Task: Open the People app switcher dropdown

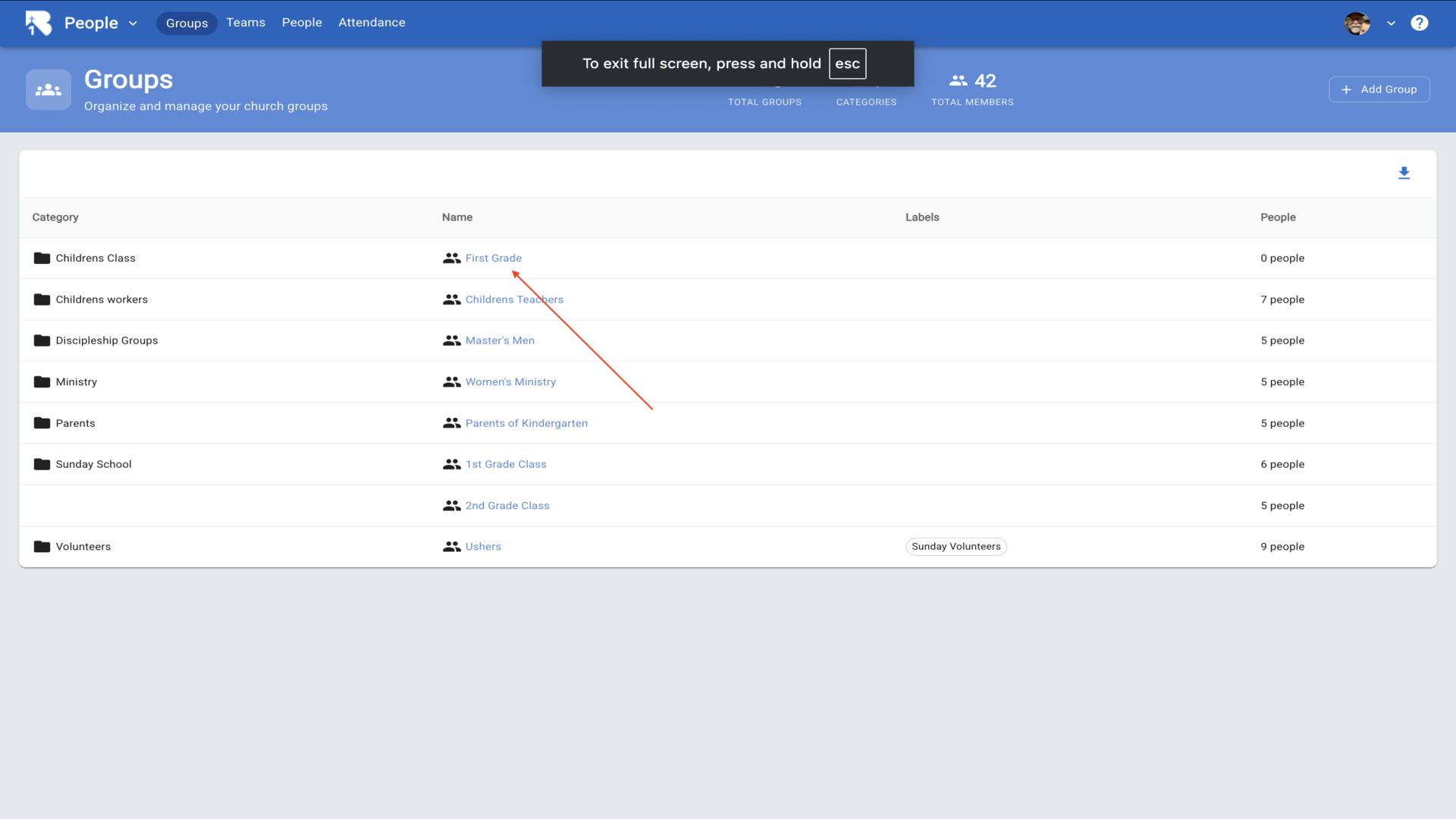Action: coord(133,23)
